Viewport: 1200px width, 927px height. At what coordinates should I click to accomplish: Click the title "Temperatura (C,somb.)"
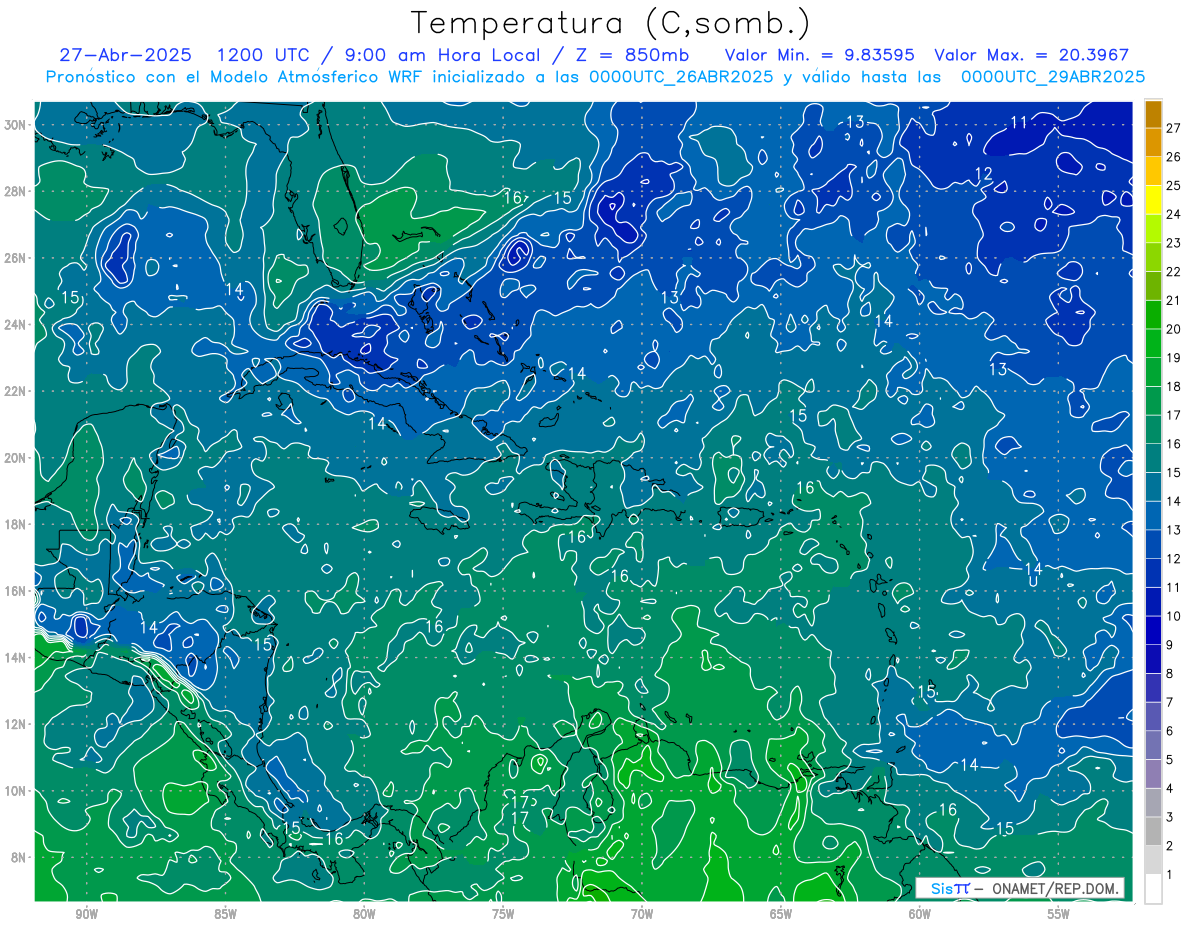[611, 24]
